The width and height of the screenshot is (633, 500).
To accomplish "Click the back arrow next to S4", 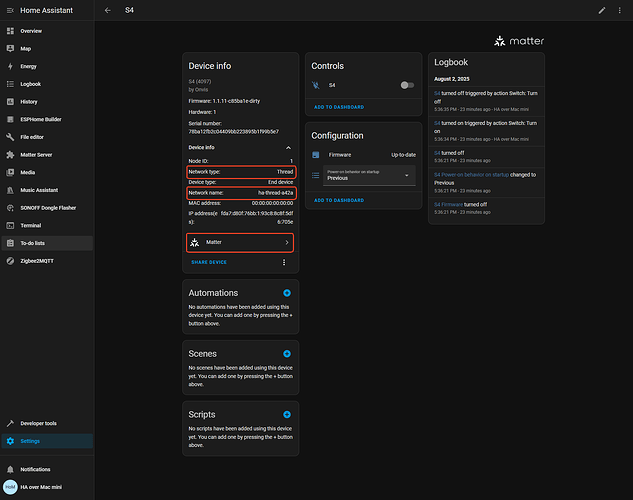I will [107, 10].
